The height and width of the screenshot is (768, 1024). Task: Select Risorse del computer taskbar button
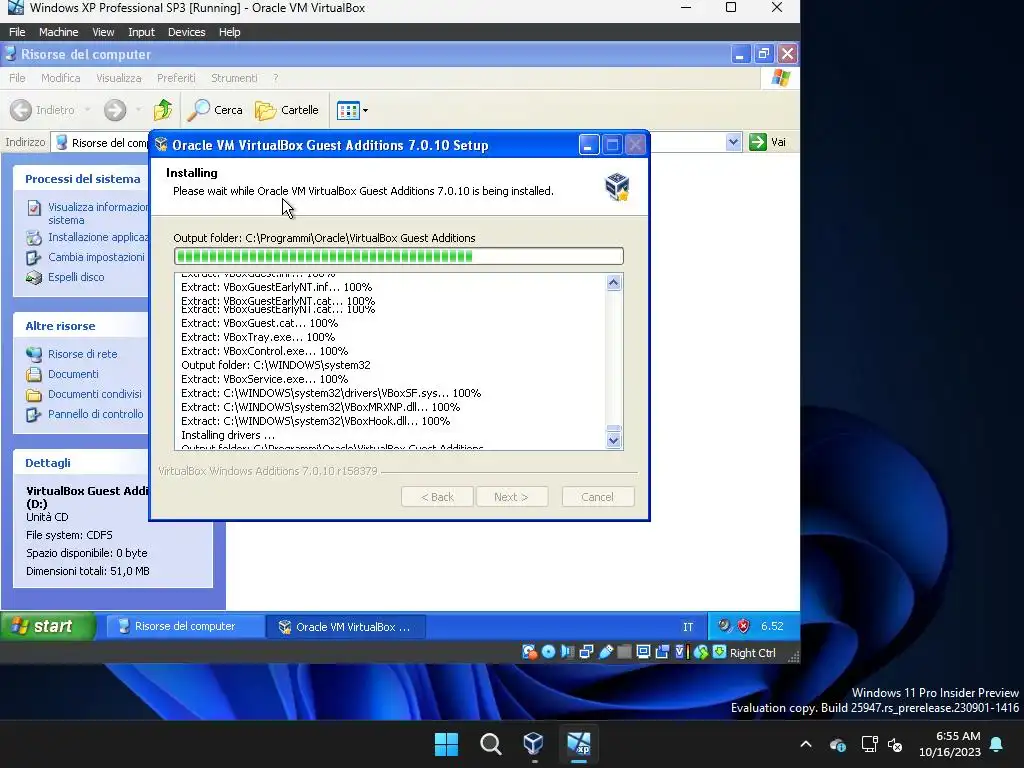pyautogui.click(x=185, y=626)
